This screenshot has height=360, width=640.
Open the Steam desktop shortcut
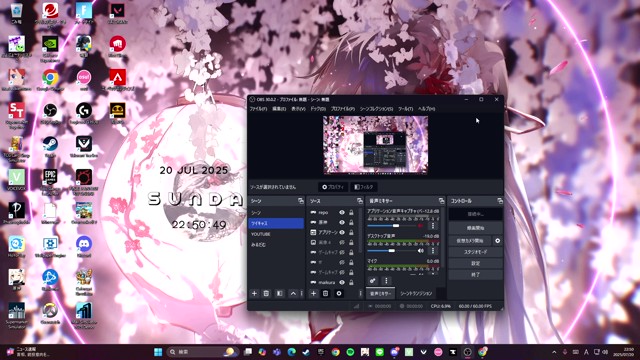point(50,146)
